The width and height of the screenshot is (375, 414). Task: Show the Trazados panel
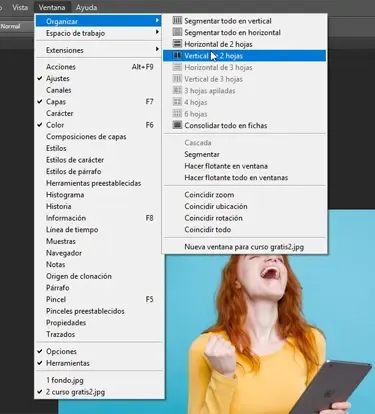(x=99, y=334)
